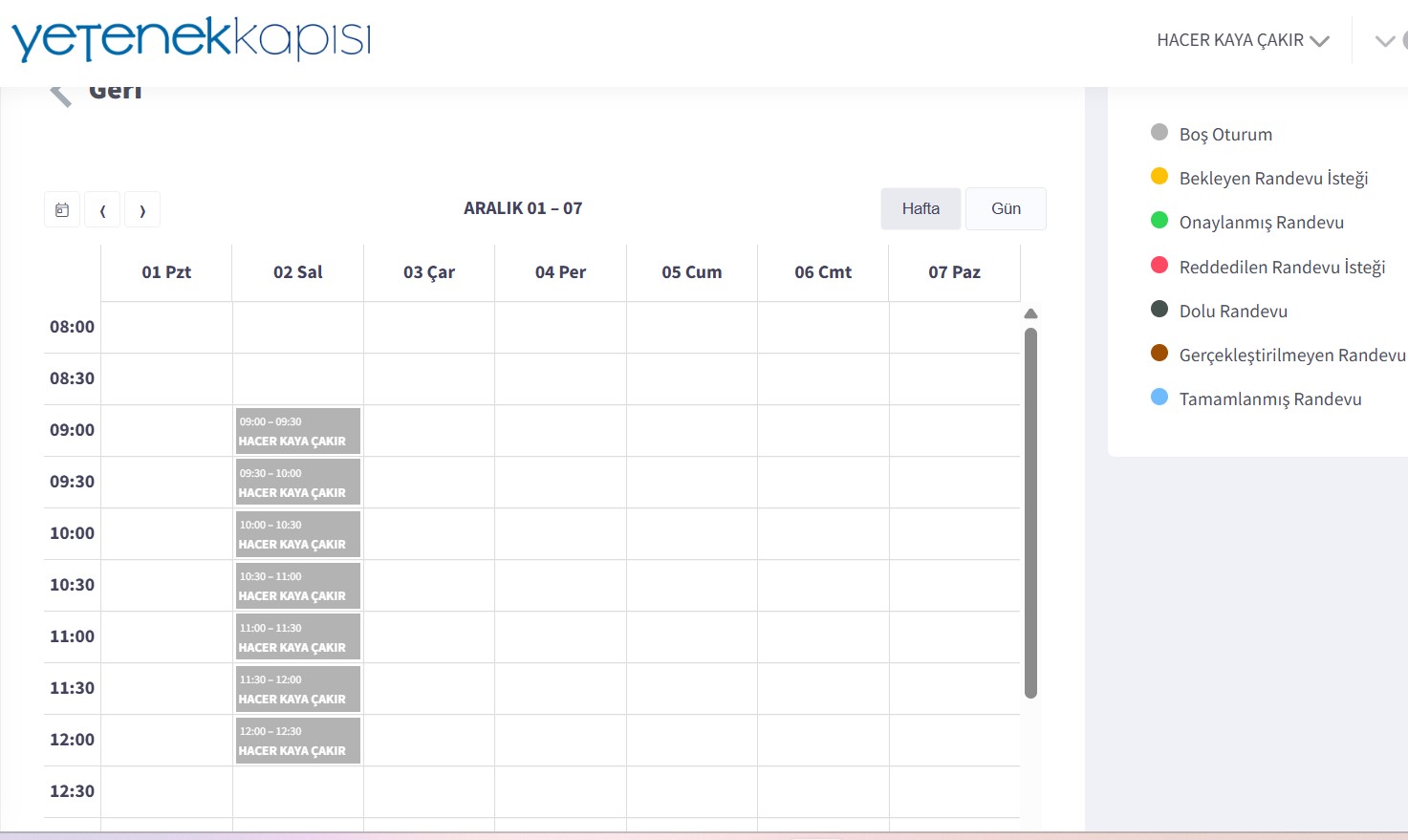1408x840 pixels.
Task: Open HACER KAYA ÇAKIR user dropdown
Action: 1242,40
